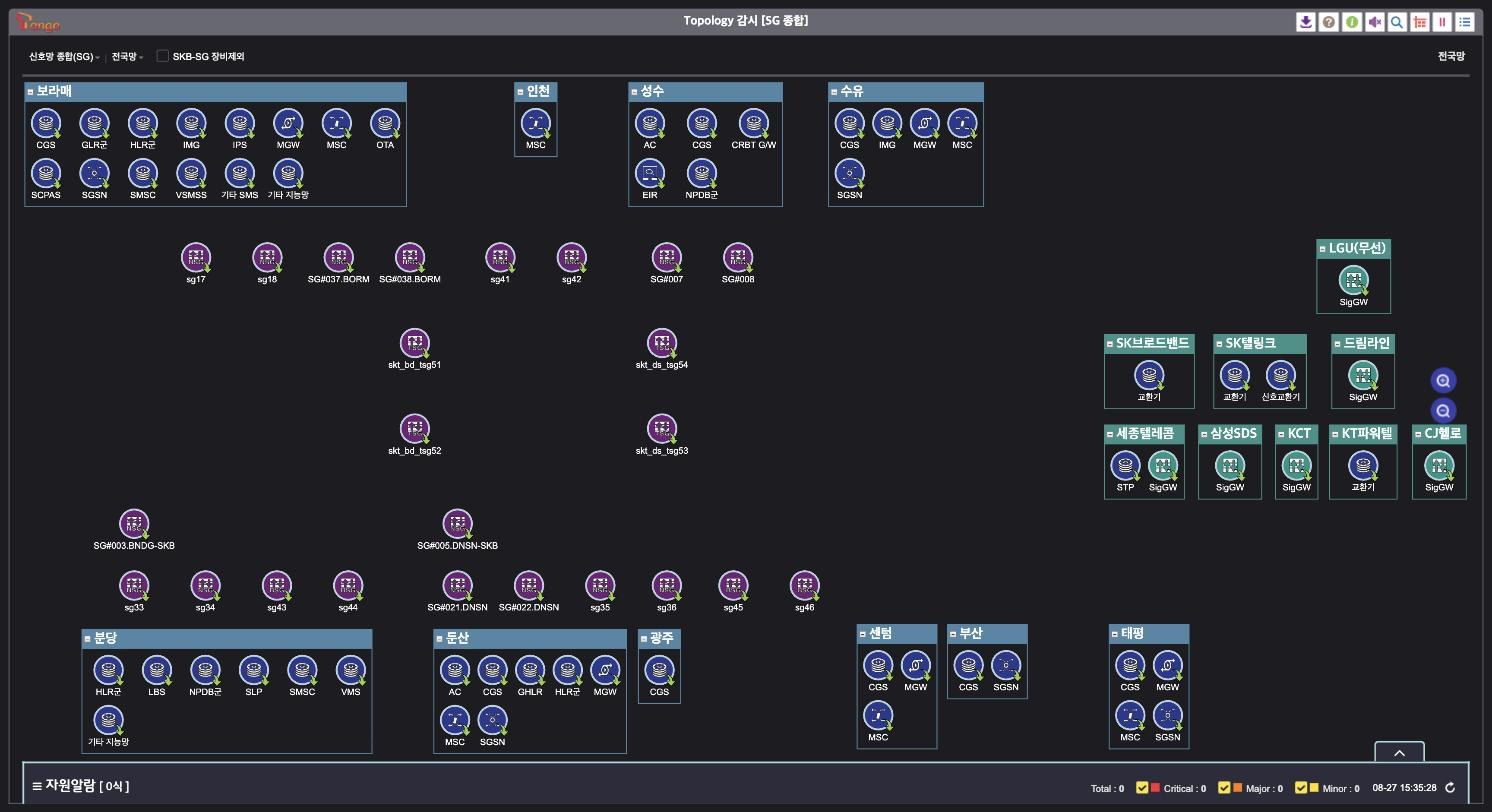Click the zoom out magnifier button
1492x812 pixels.
(x=1443, y=410)
